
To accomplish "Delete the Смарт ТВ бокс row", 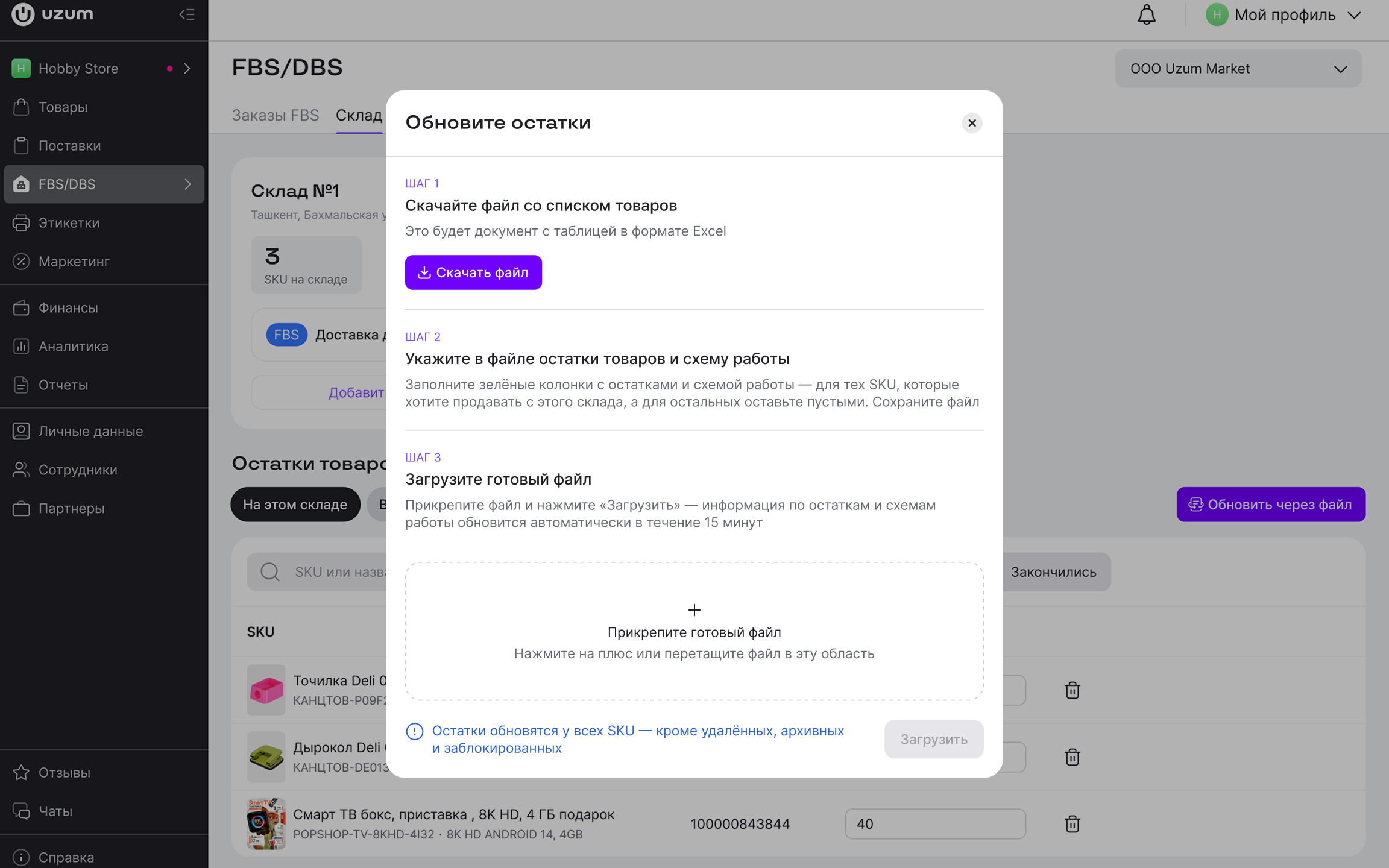I will [1072, 824].
